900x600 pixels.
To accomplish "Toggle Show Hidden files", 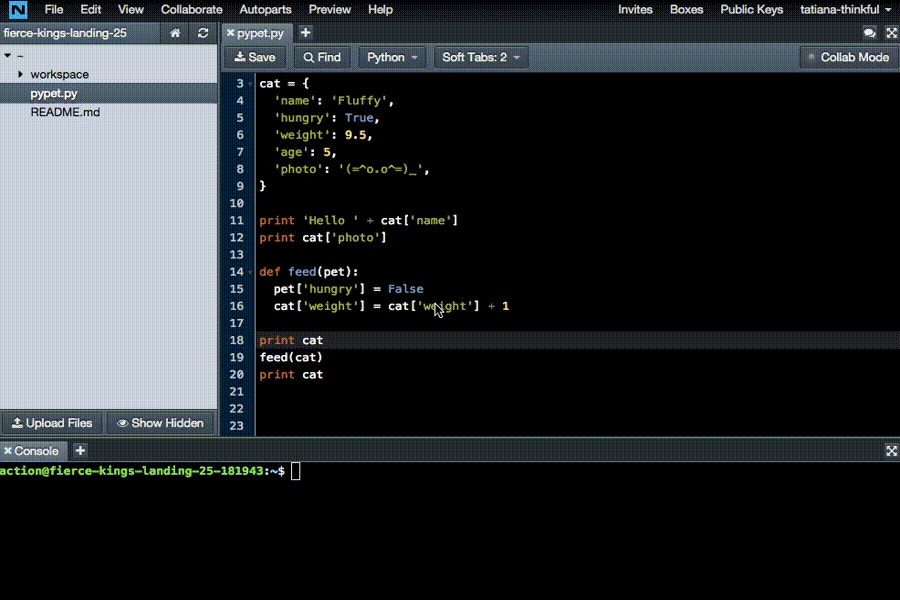I will [160, 423].
